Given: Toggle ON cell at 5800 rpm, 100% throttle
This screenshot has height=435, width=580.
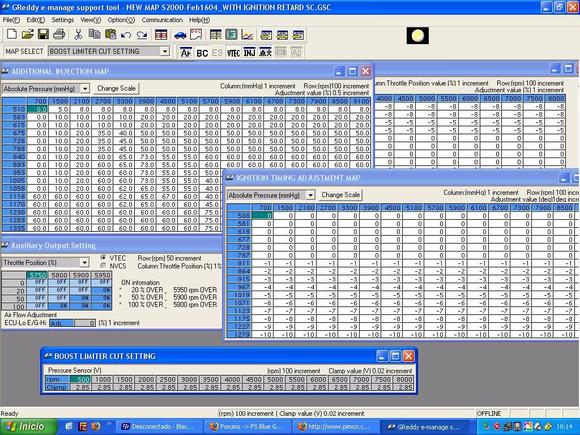Looking at the screenshot, I should [x=59, y=306].
